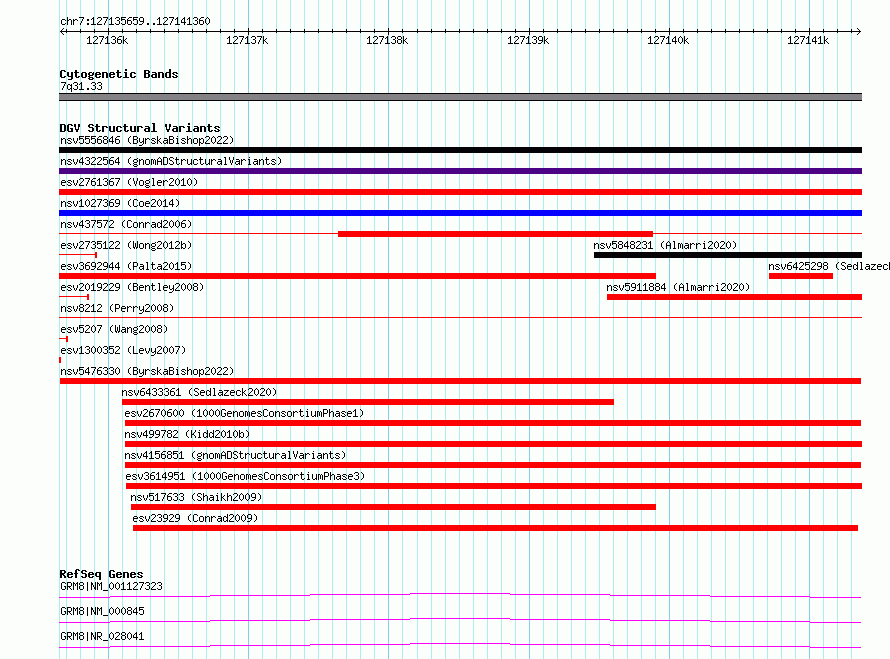Click the red nsv517633 variant bar

(393, 507)
